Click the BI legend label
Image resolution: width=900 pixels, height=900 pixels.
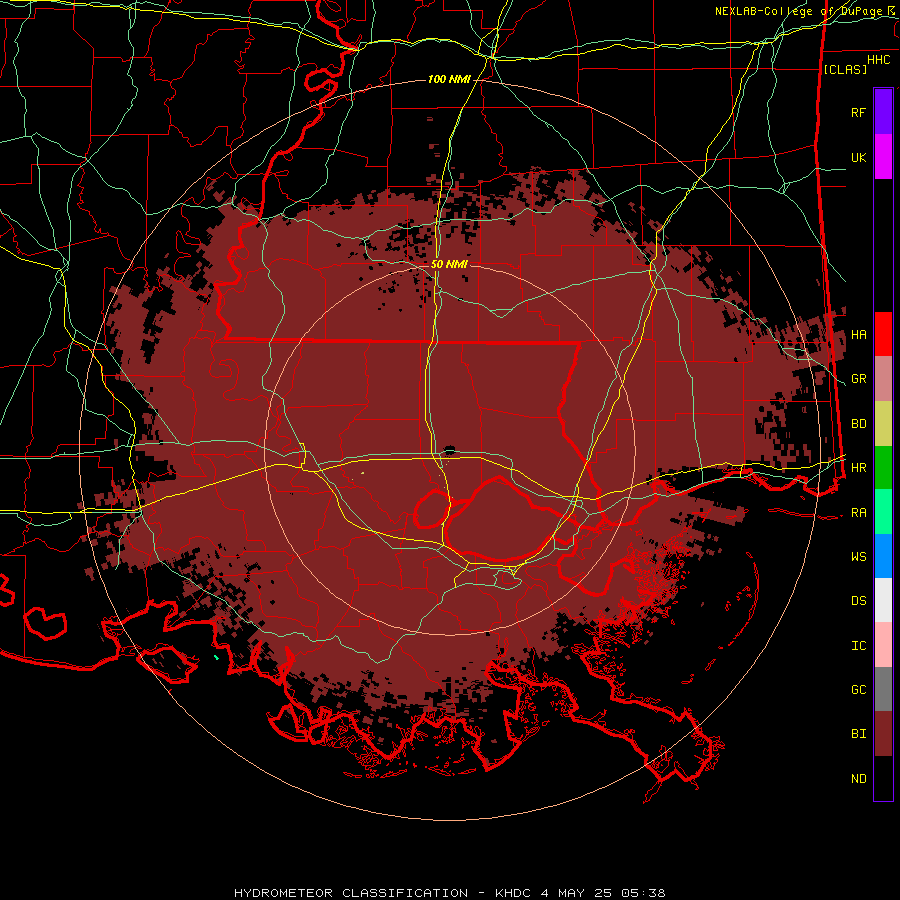[x=858, y=734]
